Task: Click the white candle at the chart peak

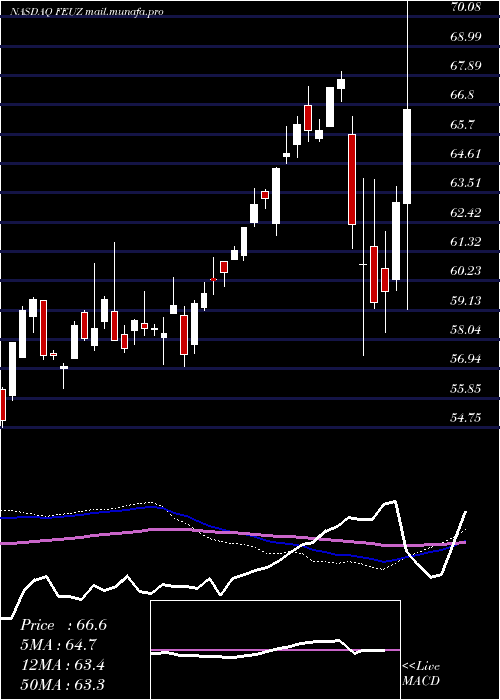Action: pyautogui.click(x=342, y=84)
